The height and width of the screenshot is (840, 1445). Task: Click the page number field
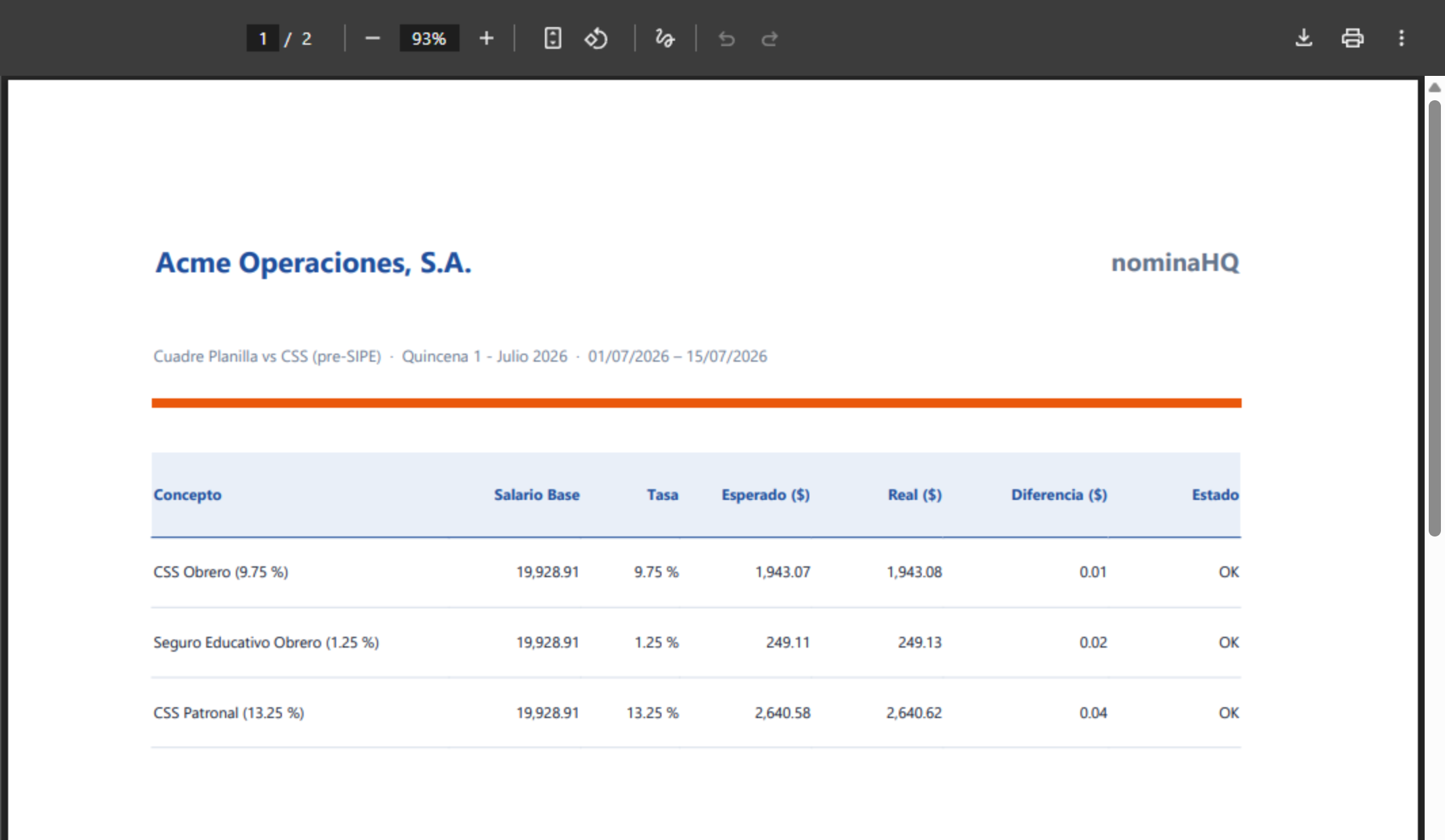(x=263, y=39)
